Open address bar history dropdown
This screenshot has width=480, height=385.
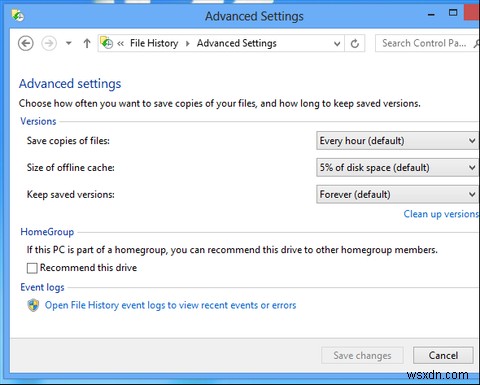337,44
